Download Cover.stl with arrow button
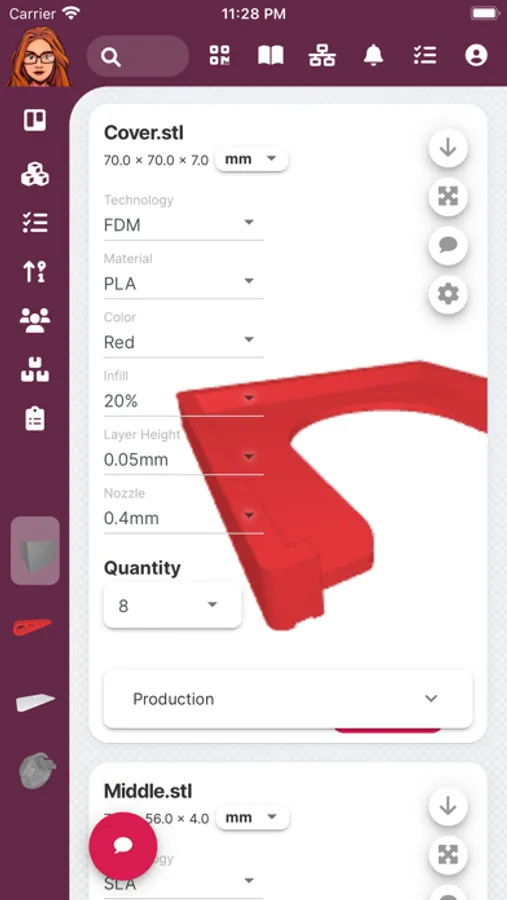 click(448, 148)
